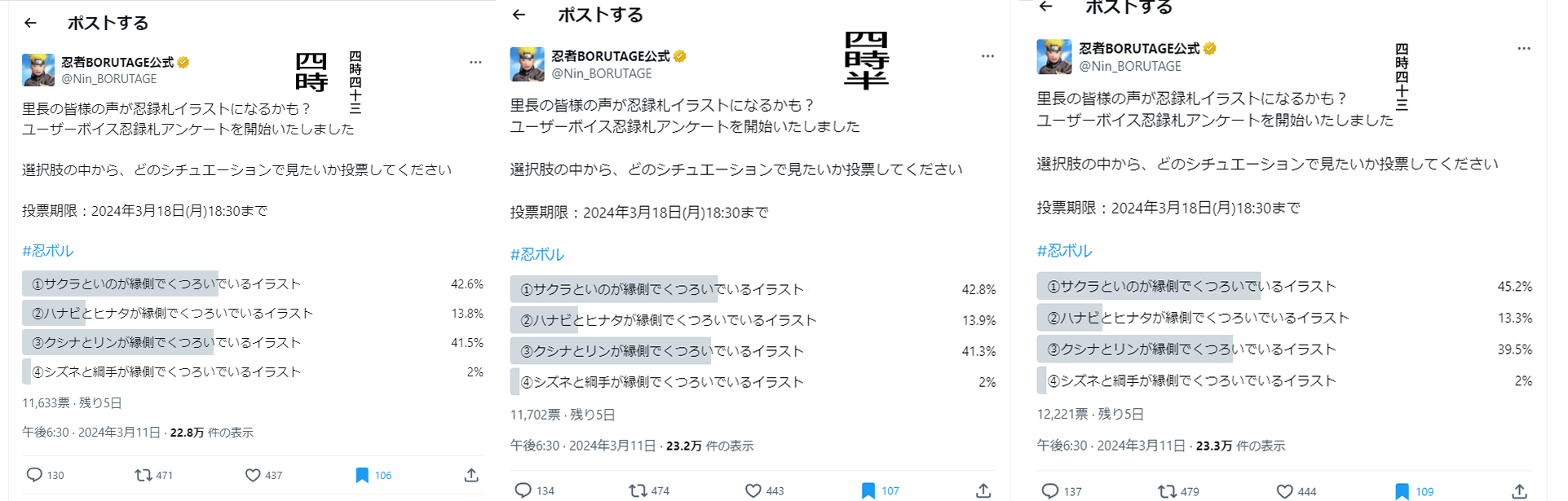Click the reply icon showing 134 replies
The width and height of the screenshot is (1568, 501).
[523, 490]
